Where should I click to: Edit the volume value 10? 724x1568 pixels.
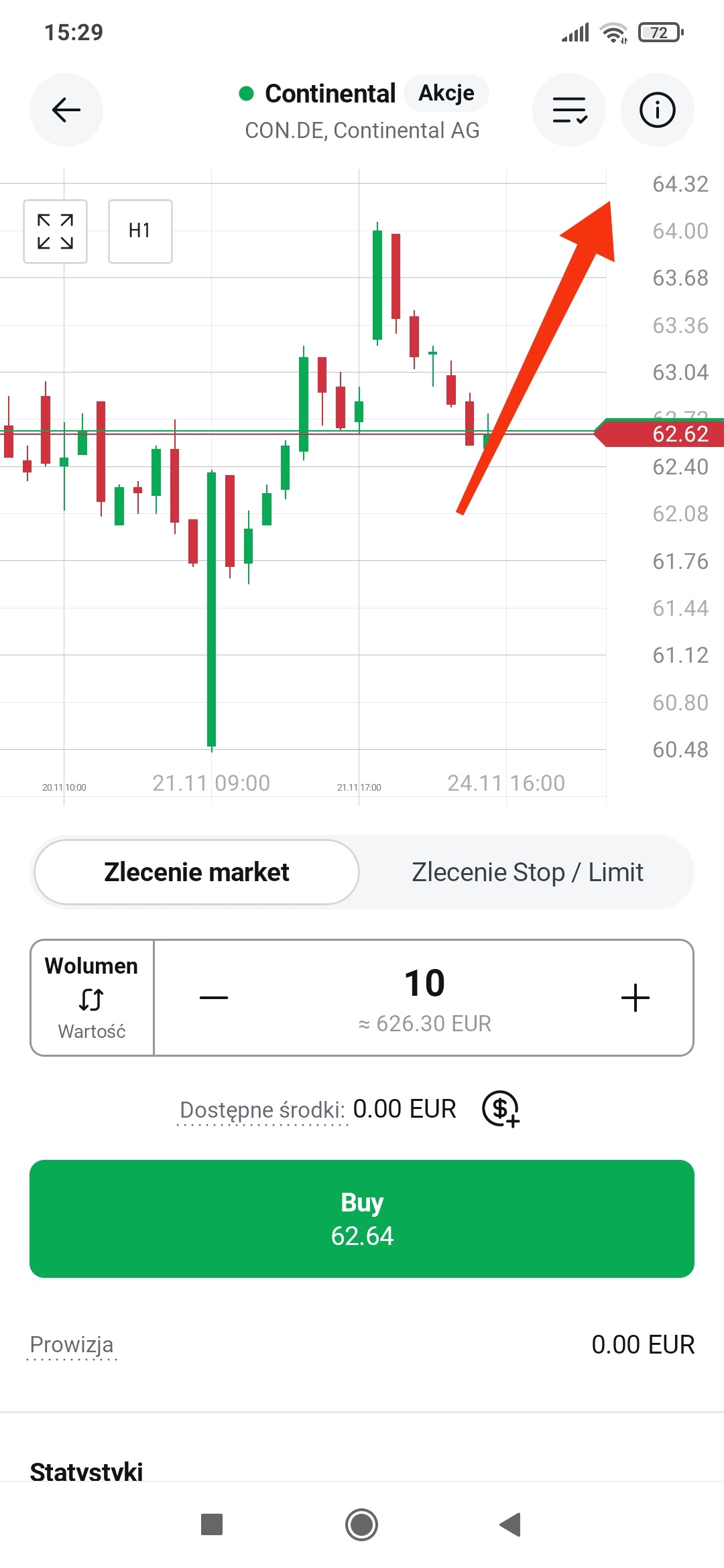pos(424,984)
